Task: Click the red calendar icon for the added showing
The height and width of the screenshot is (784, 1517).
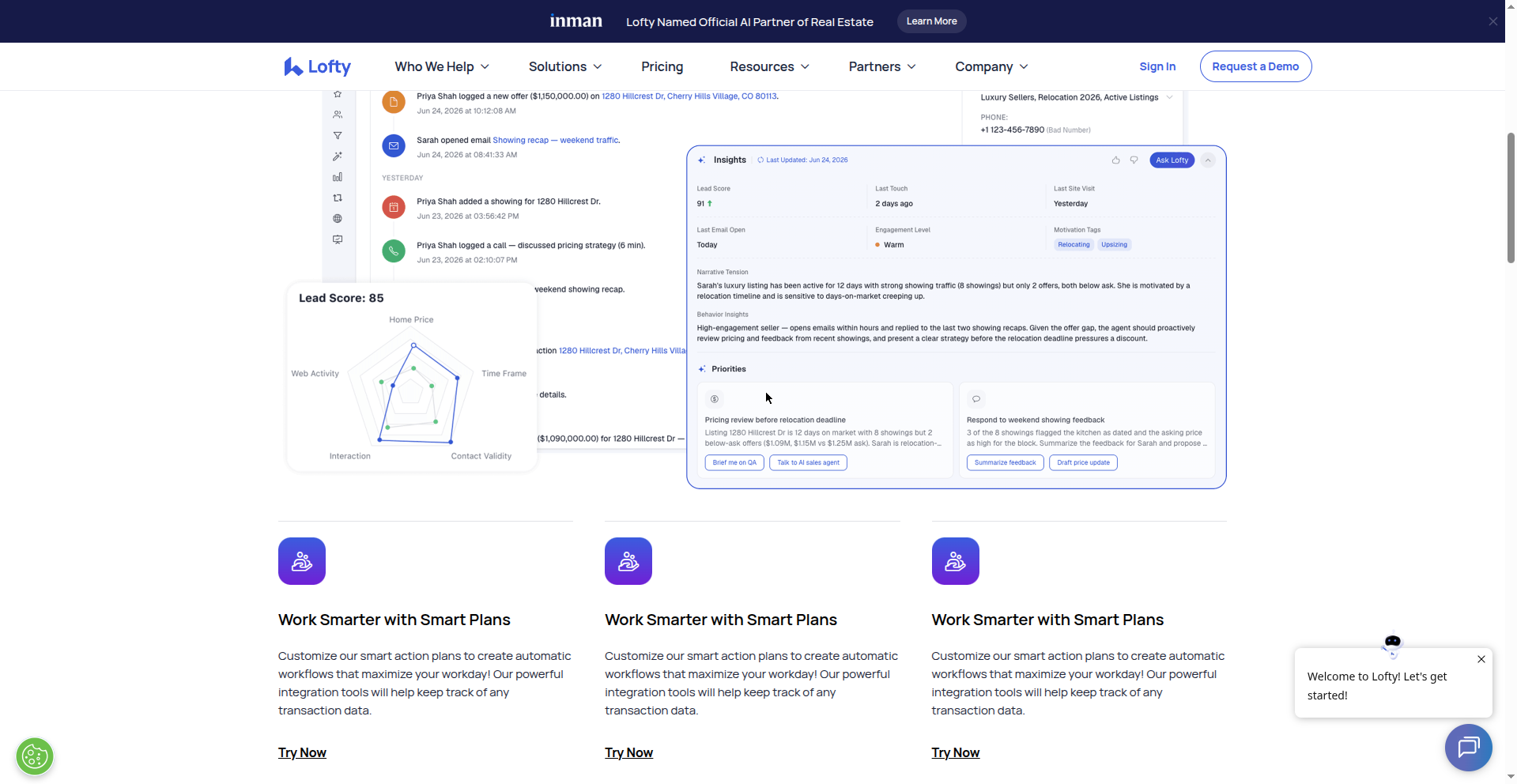Action: click(394, 207)
